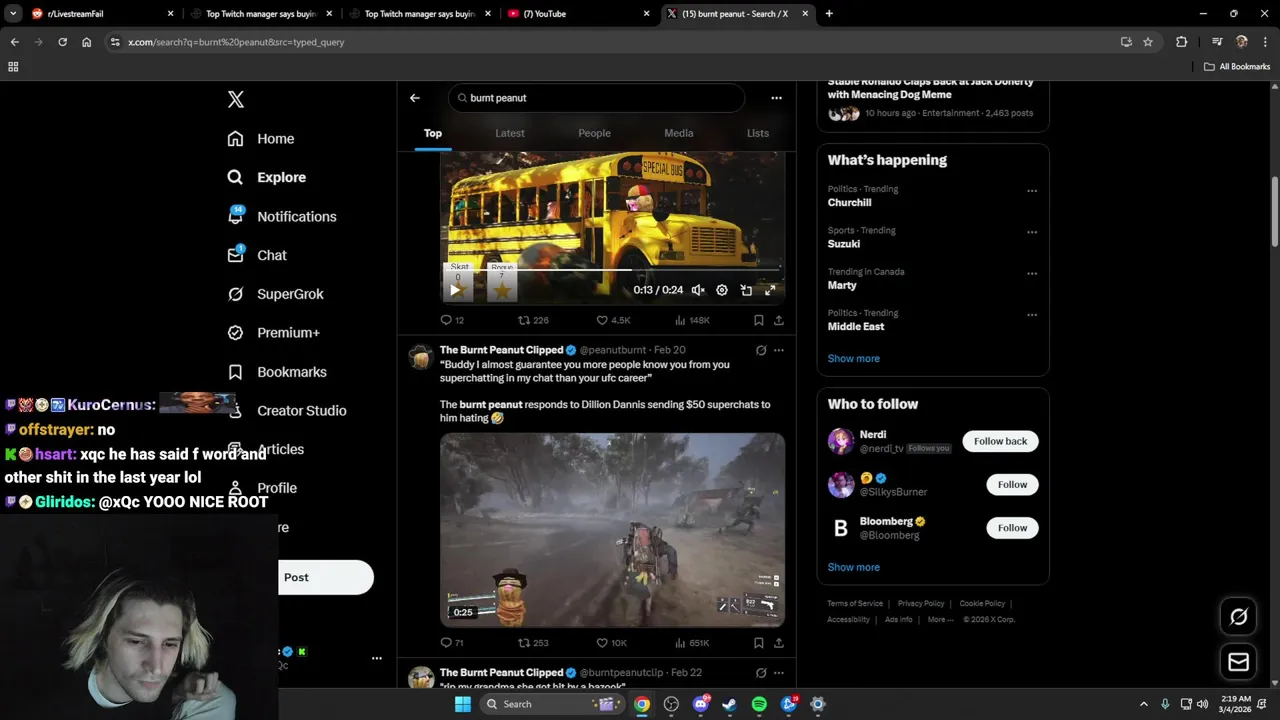This screenshot has height=720, width=1280.
Task: Switch to the Media tab
Action: pyautogui.click(x=679, y=133)
